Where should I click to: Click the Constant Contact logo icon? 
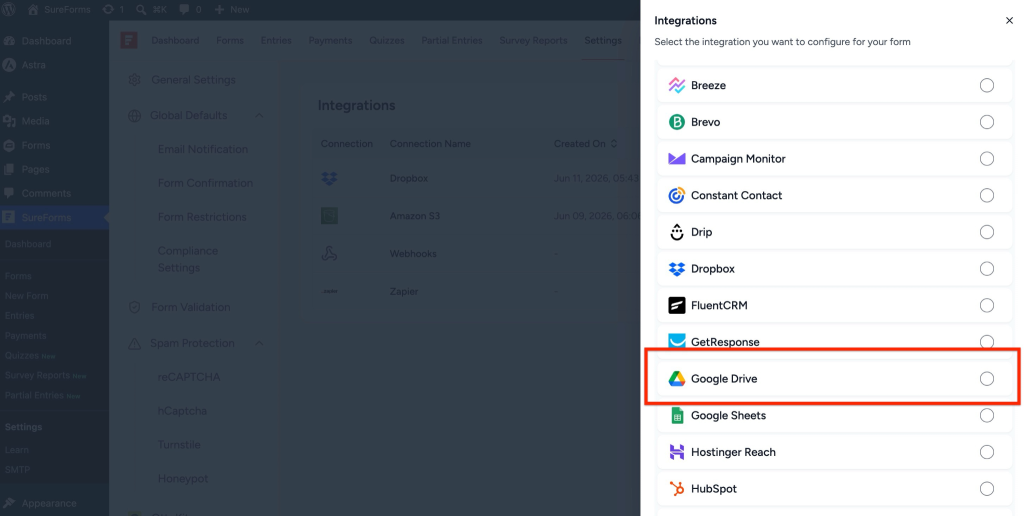coord(677,195)
